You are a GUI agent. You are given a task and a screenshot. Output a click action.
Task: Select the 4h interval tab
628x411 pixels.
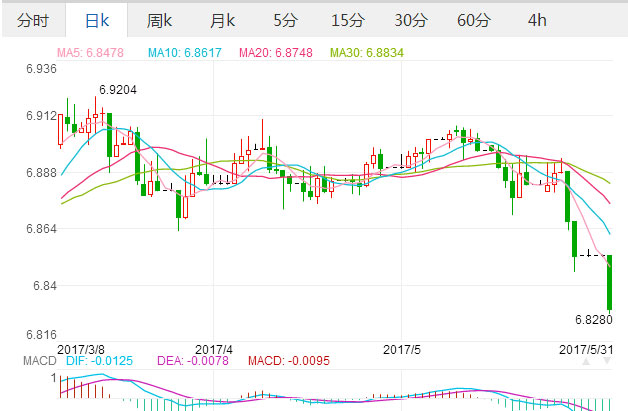pos(537,20)
